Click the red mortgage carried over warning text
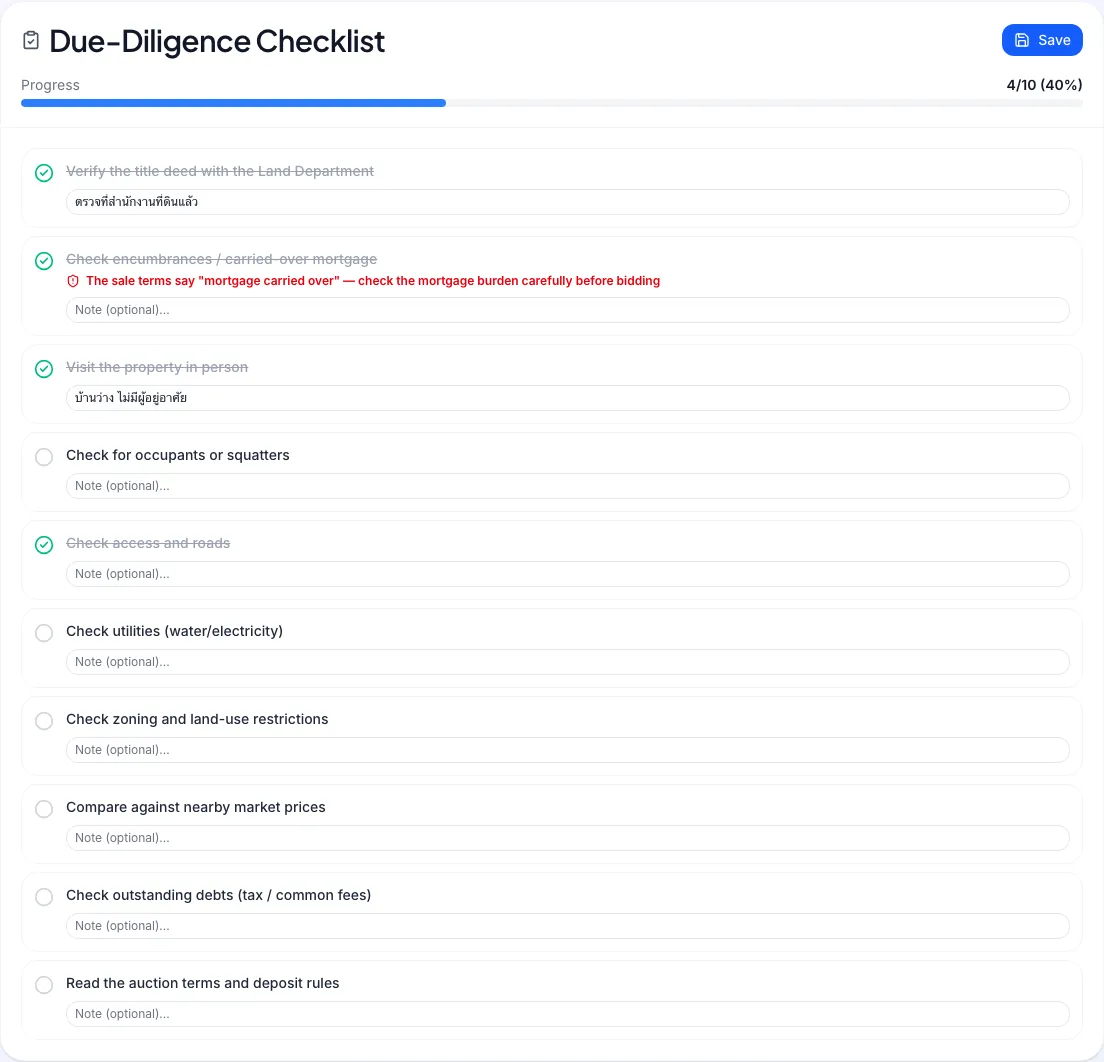Viewport: 1104px width, 1062px height. pyautogui.click(x=372, y=281)
